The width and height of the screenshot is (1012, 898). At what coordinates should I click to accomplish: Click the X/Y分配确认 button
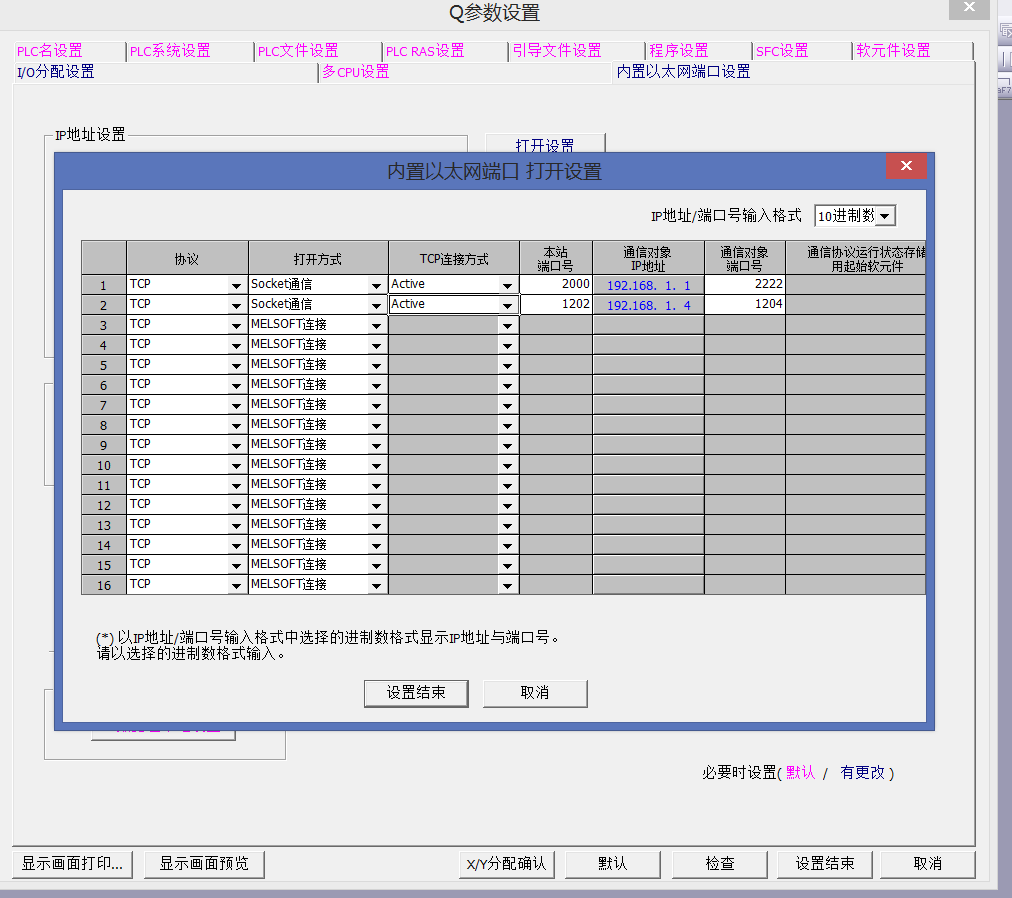507,864
